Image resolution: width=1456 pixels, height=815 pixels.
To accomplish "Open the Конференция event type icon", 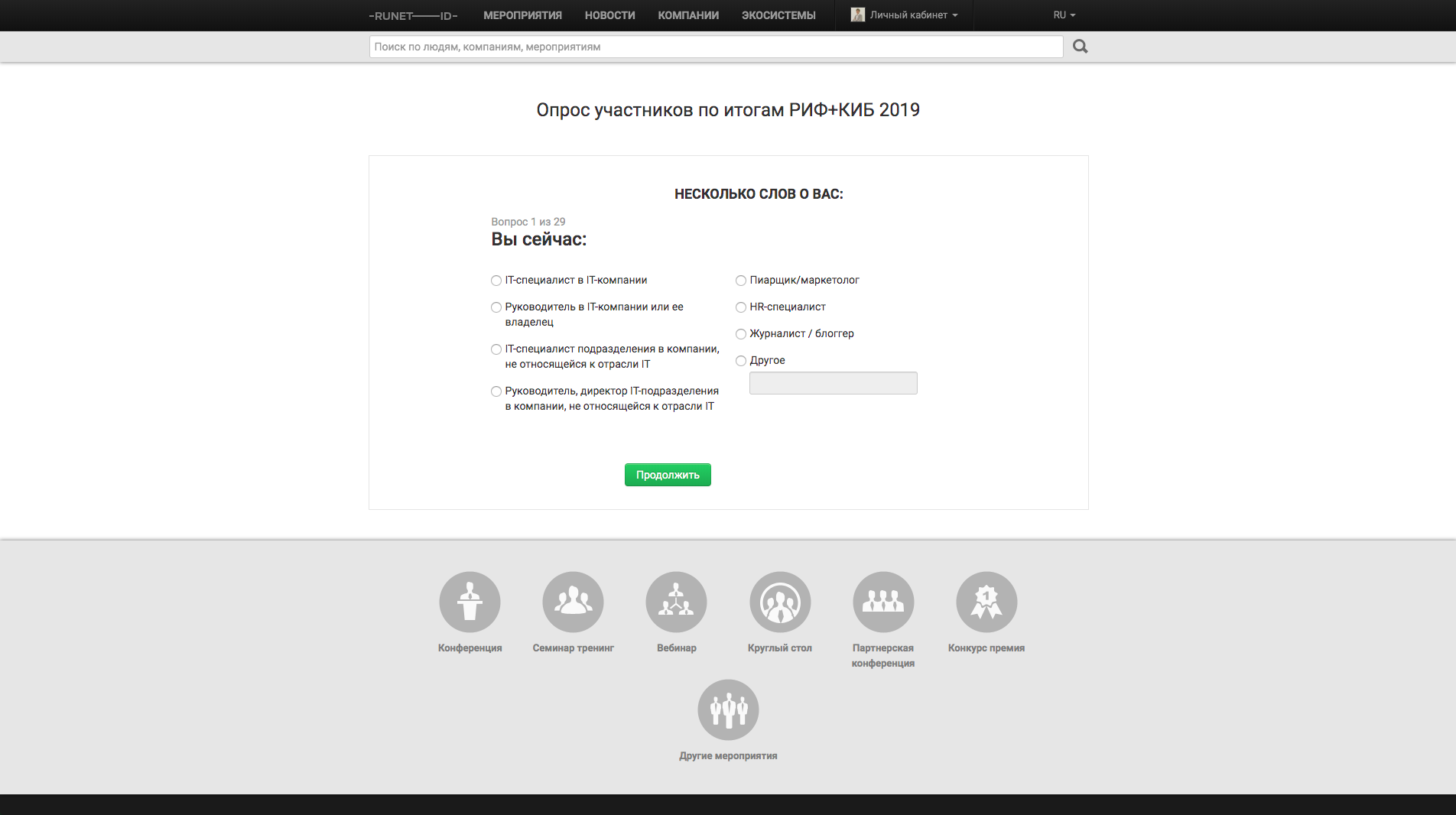I will click(x=470, y=602).
